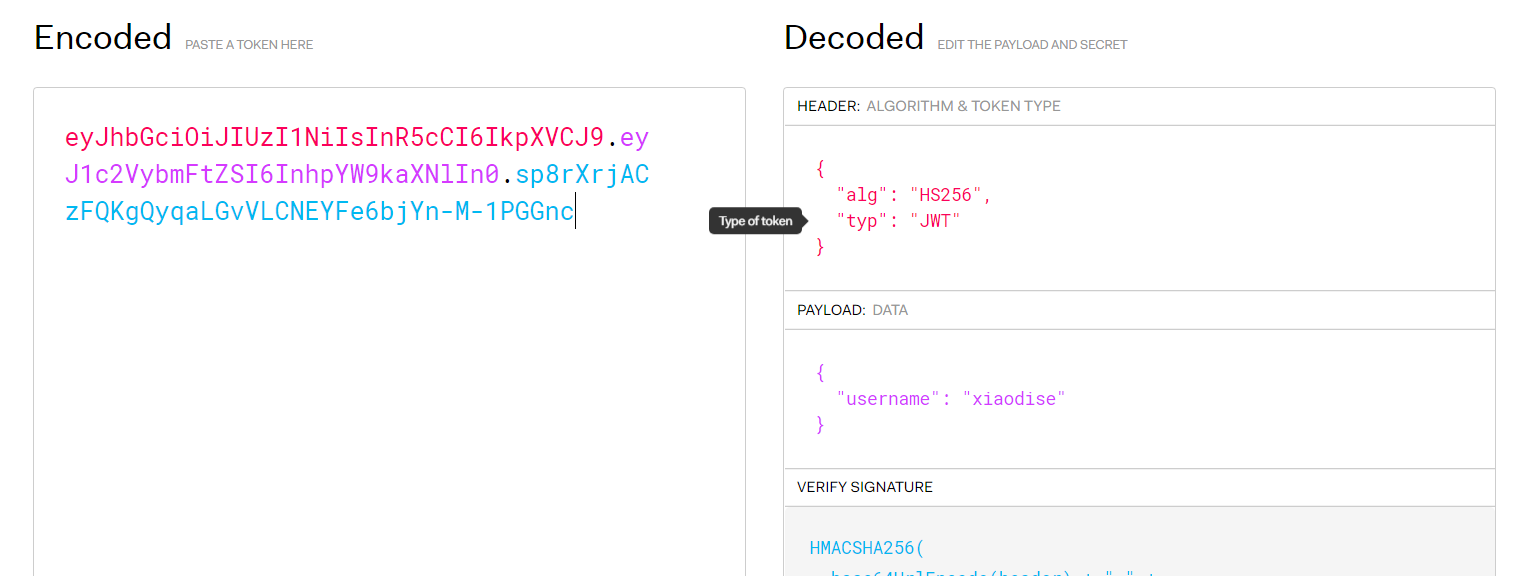Image resolution: width=1538 pixels, height=576 pixels.
Task: Click the "Decoded" heading
Action: click(x=854, y=38)
